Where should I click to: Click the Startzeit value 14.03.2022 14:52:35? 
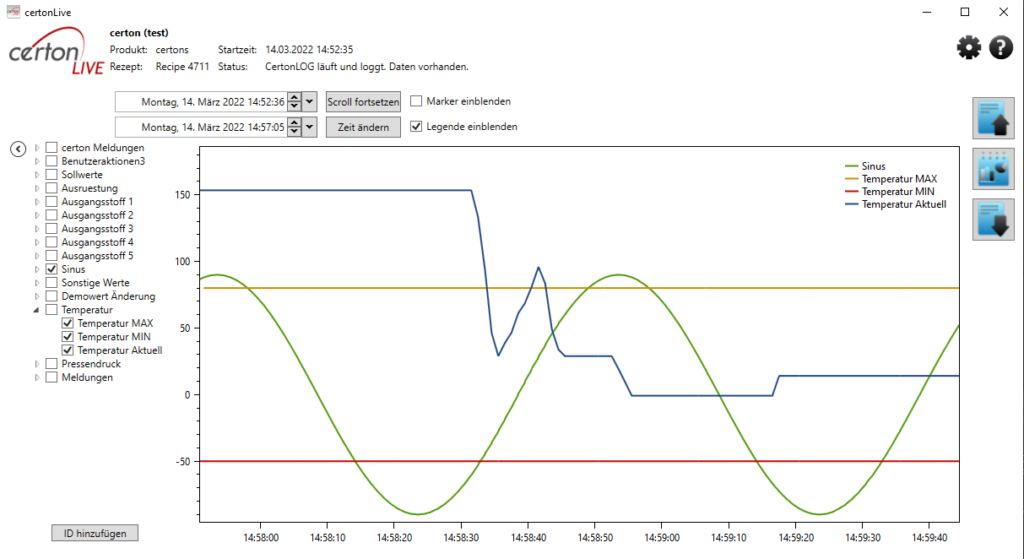(309, 50)
